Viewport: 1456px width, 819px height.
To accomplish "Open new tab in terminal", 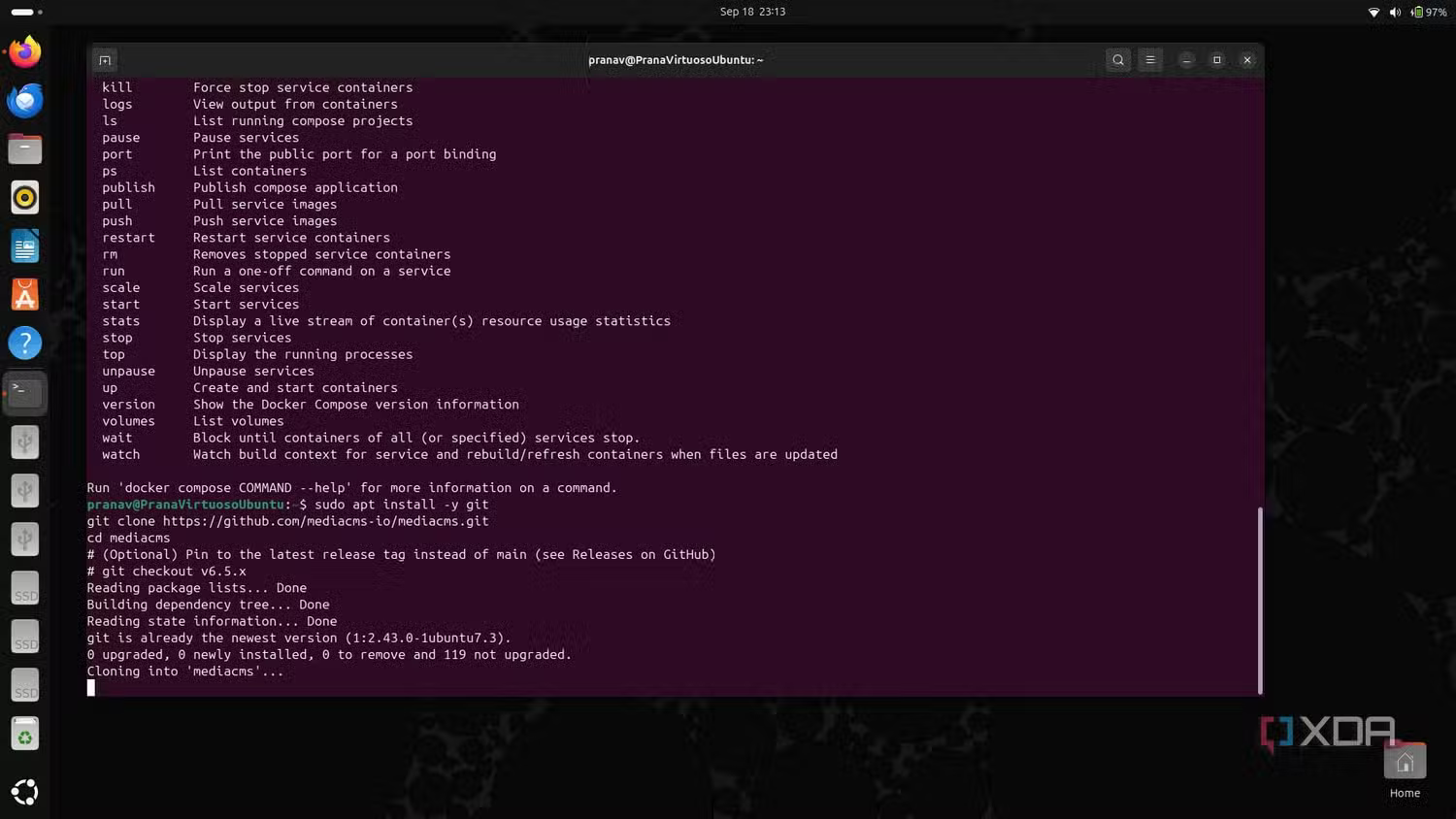I will tap(105, 60).
